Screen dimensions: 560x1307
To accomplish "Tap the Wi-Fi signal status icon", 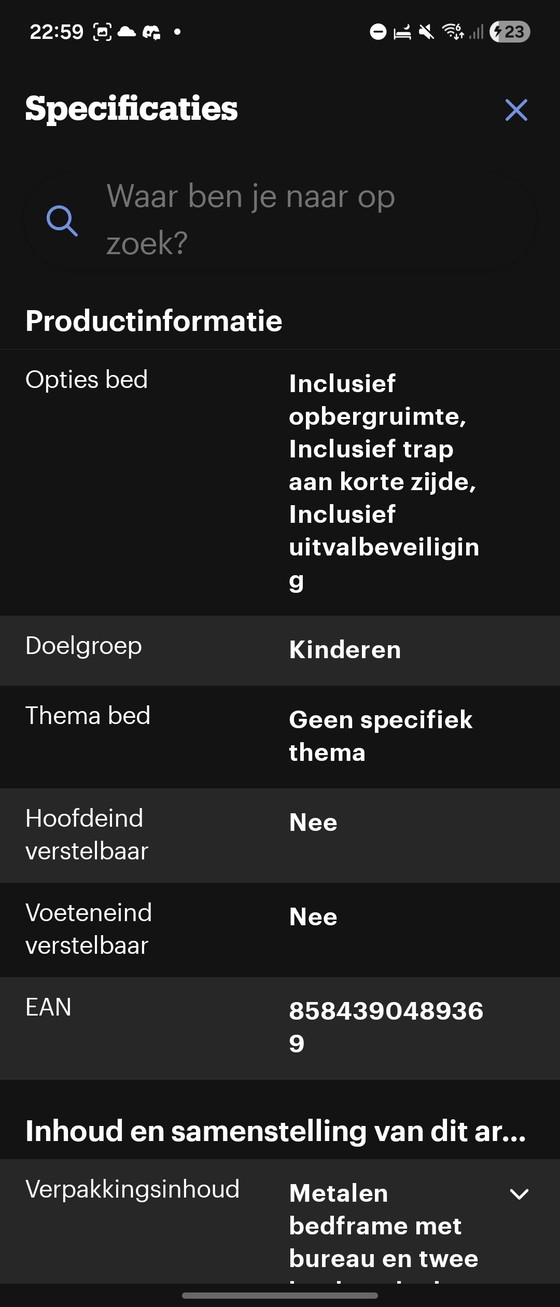I will point(453,32).
